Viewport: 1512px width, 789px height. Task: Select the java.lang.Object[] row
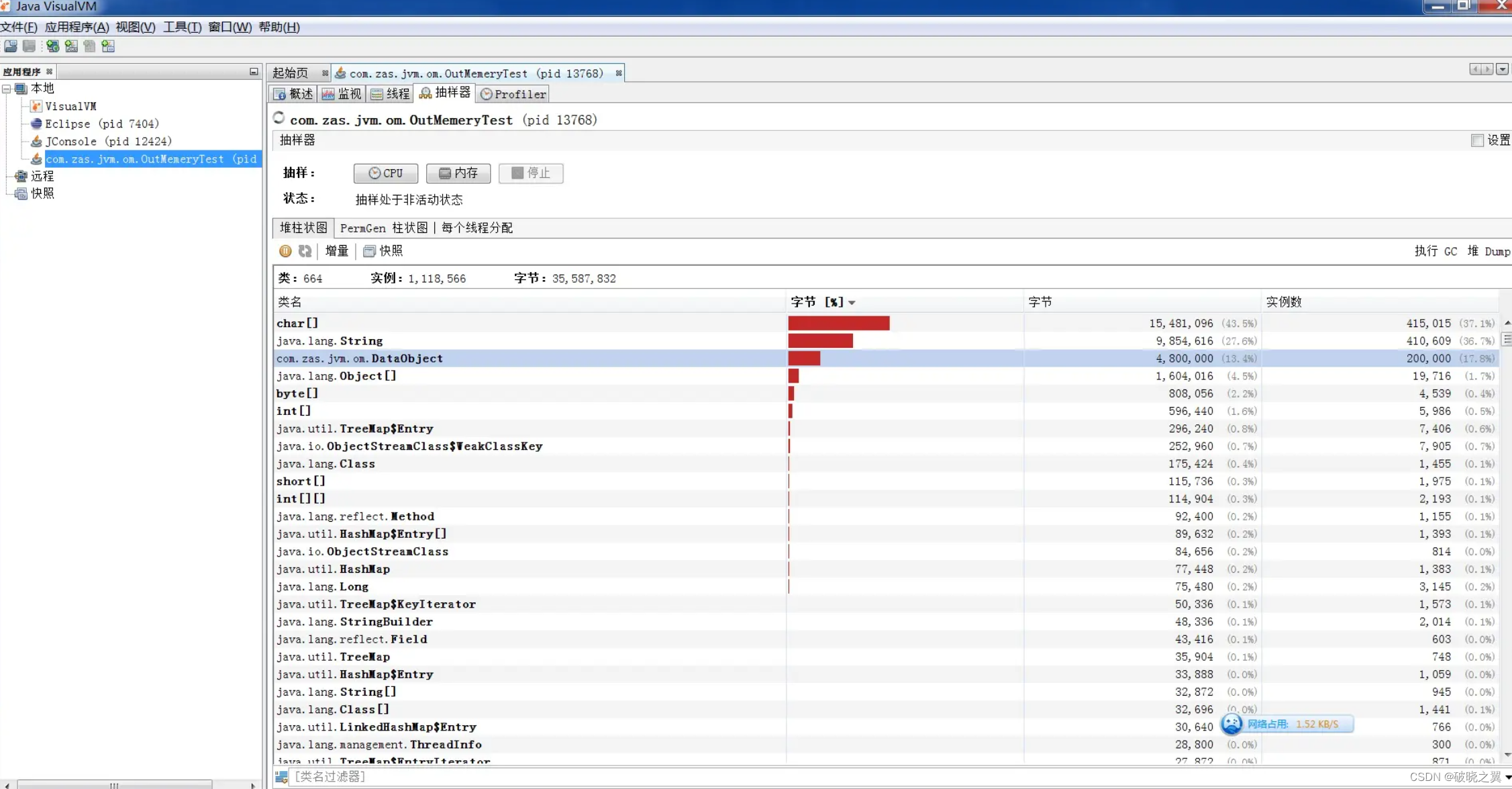pyautogui.click(x=886, y=376)
